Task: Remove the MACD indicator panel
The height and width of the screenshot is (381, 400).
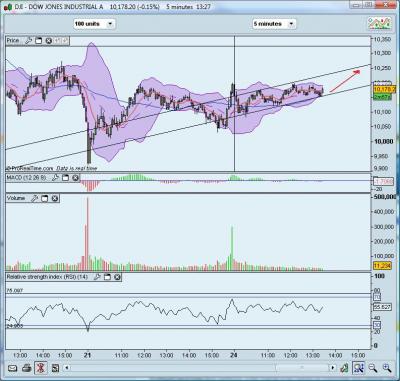Action: pos(75,178)
